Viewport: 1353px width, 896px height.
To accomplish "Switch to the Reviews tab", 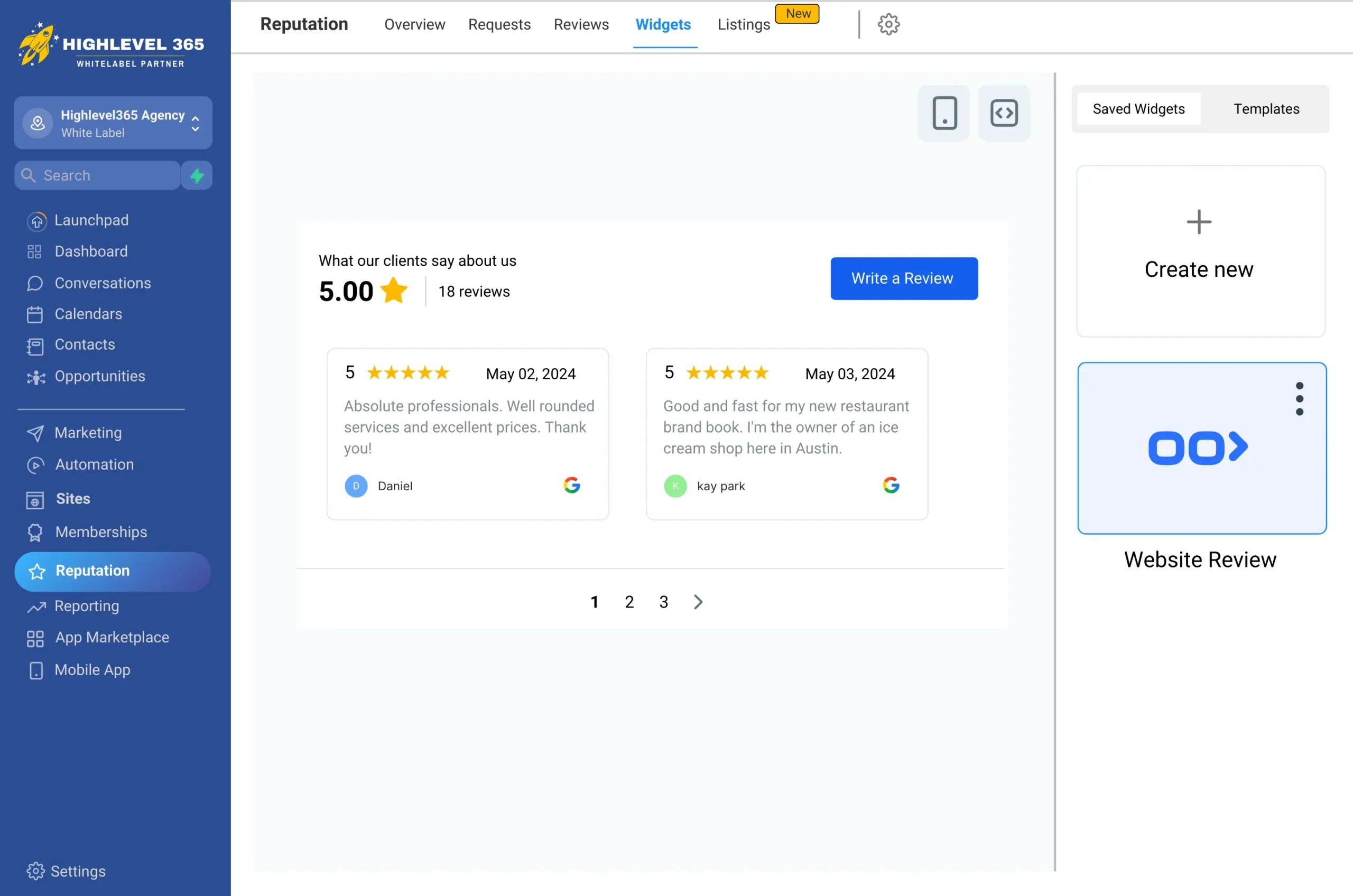I will [x=581, y=25].
